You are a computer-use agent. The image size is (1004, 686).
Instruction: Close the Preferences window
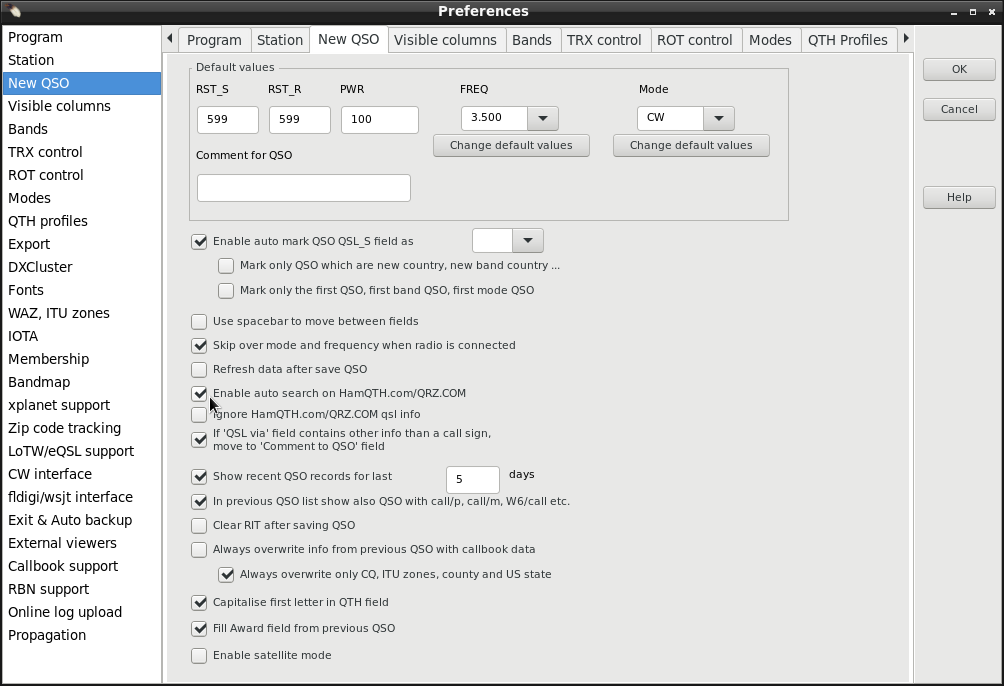(992, 12)
